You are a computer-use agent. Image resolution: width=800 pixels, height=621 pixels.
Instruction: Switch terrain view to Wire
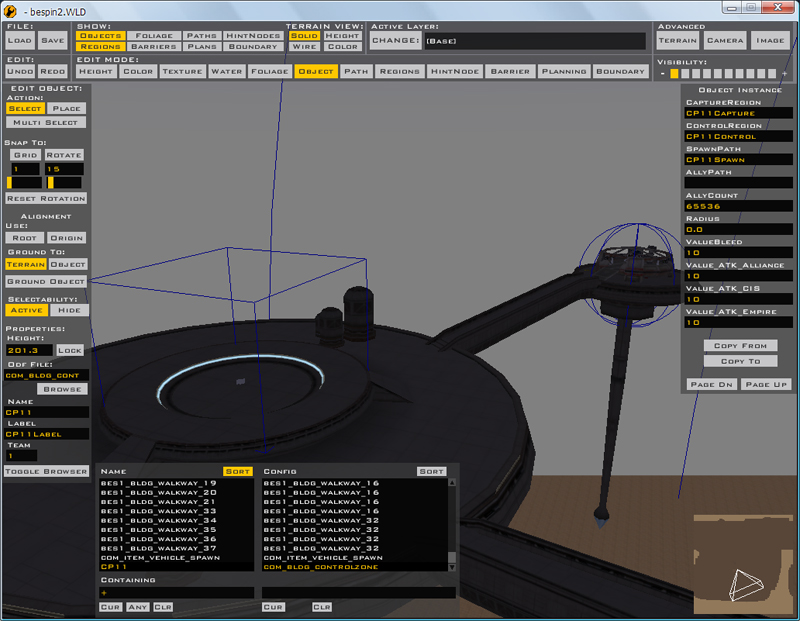[304, 46]
